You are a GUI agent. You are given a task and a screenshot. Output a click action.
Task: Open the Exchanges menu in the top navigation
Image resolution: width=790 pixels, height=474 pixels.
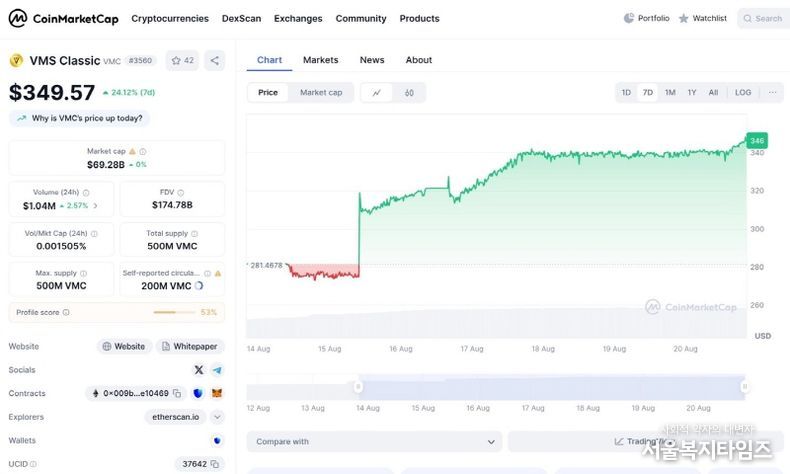tap(298, 18)
